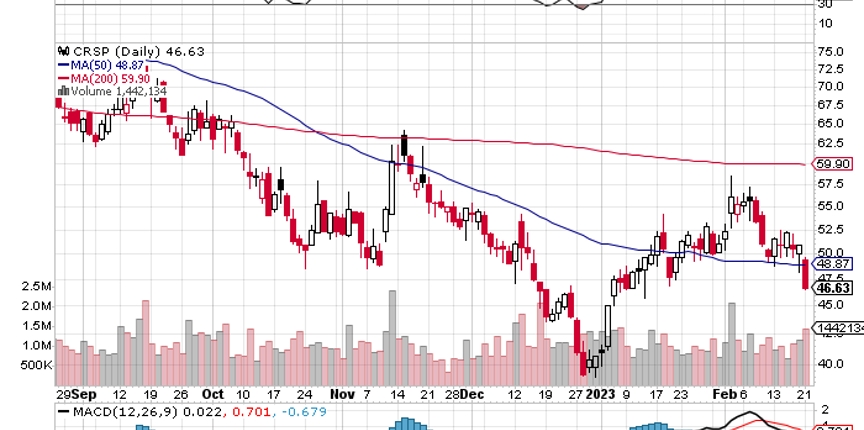Click the bold 46.63 last price tag
Screen dimensions: 864x430
coord(834,287)
